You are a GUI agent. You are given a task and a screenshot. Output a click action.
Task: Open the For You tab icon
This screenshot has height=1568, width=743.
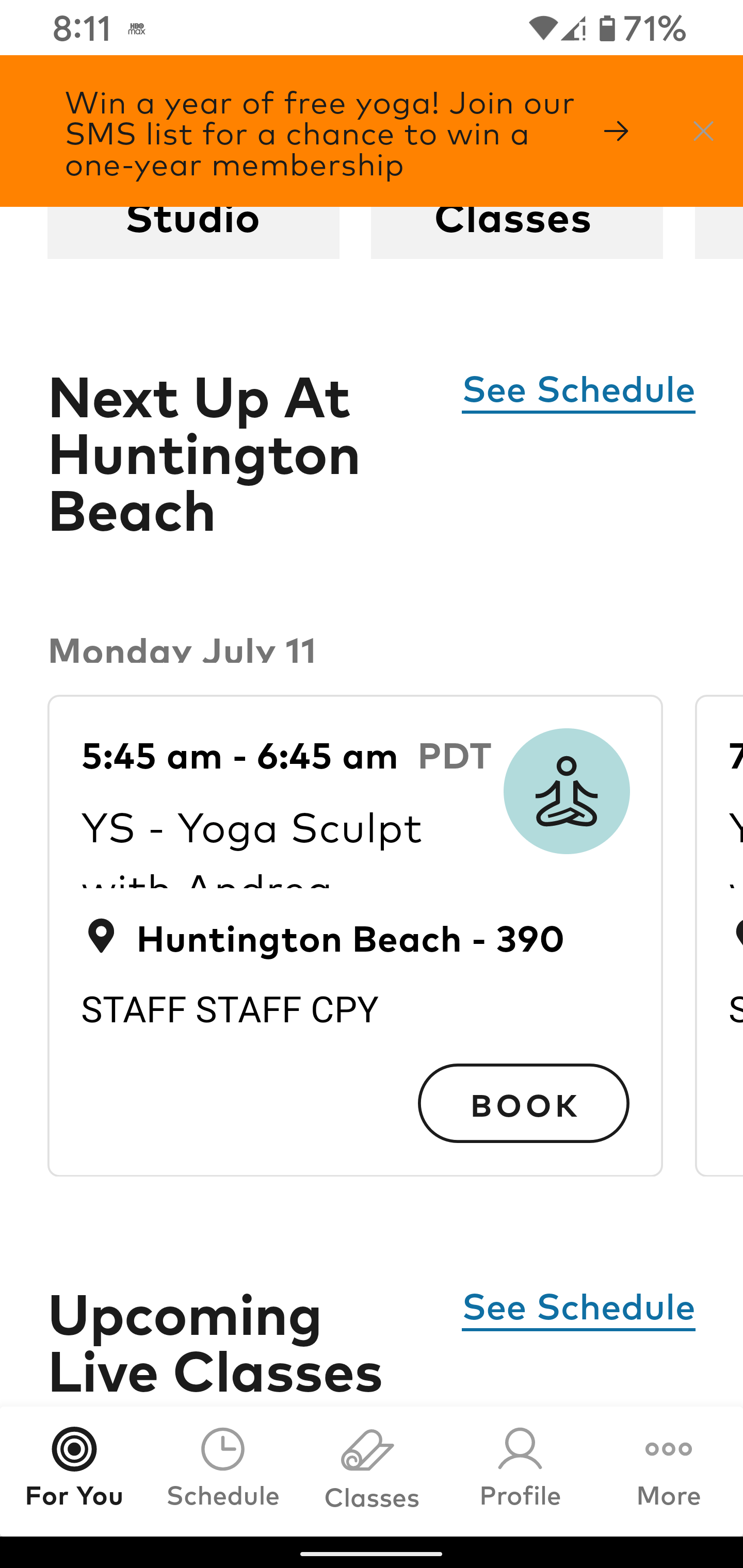pos(74,1449)
